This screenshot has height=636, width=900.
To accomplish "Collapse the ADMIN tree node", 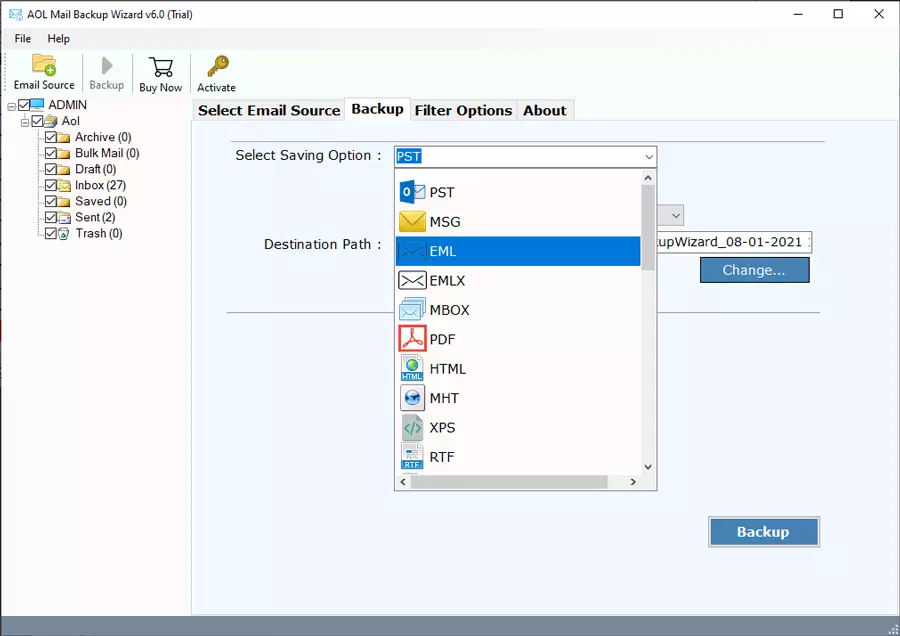I will pyautogui.click(x=11, y=107).
